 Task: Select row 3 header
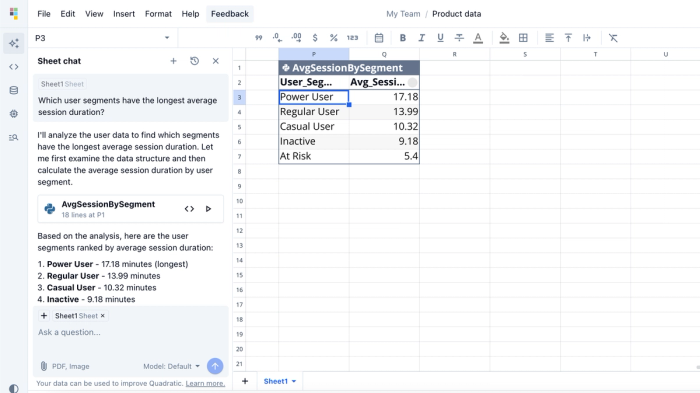coord(239,97)
